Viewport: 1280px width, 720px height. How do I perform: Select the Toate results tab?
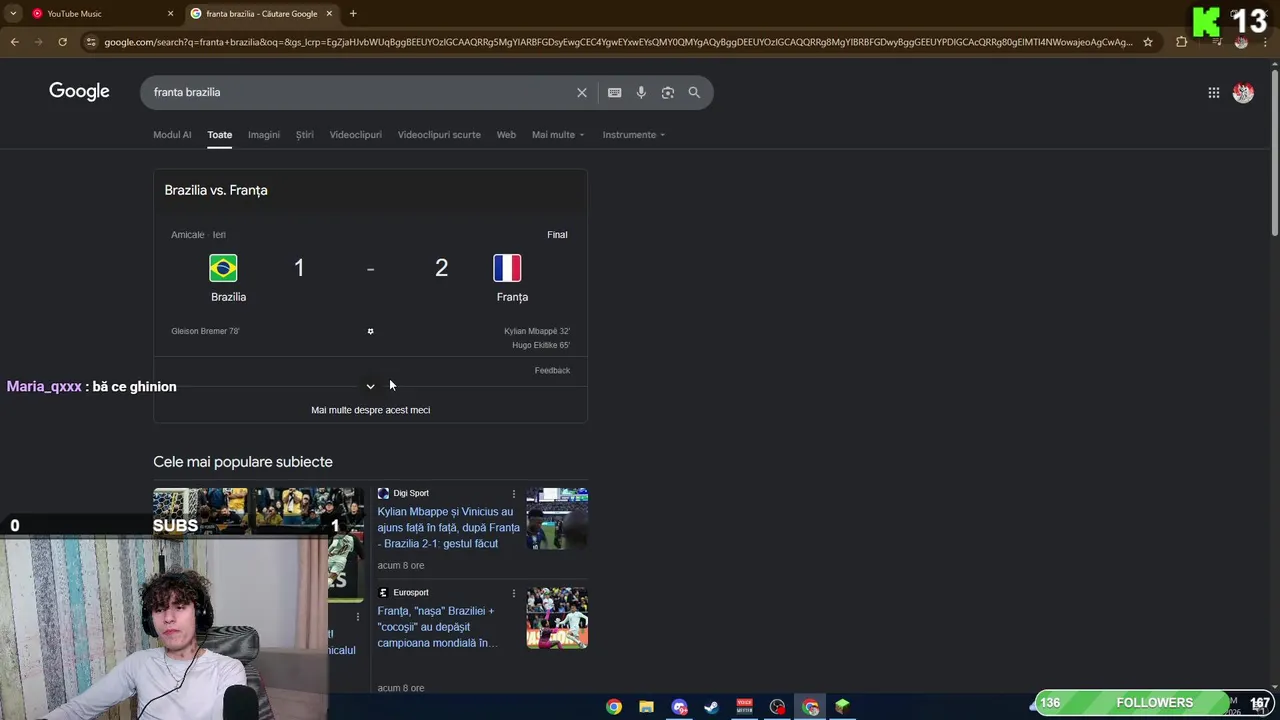click(x=219, y=135)
